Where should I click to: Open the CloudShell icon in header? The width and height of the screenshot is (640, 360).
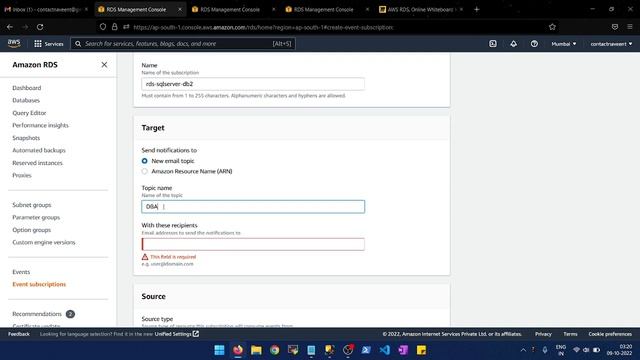493,44
